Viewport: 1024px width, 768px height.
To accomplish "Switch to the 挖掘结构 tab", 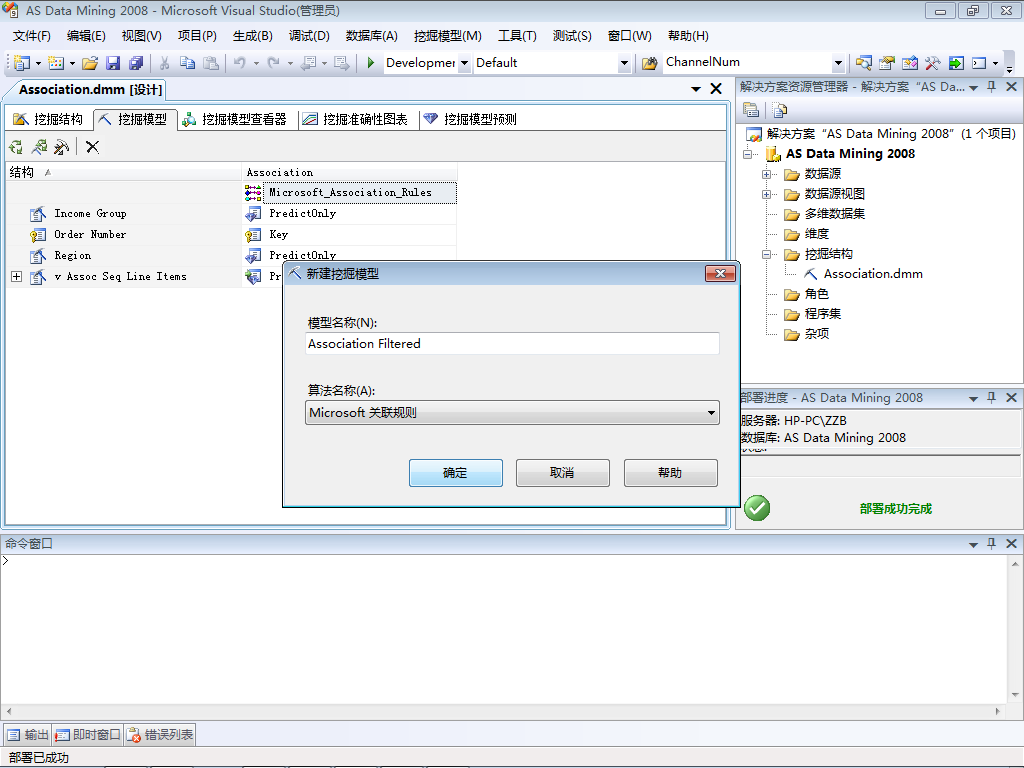I will click(x=48, y=120).
